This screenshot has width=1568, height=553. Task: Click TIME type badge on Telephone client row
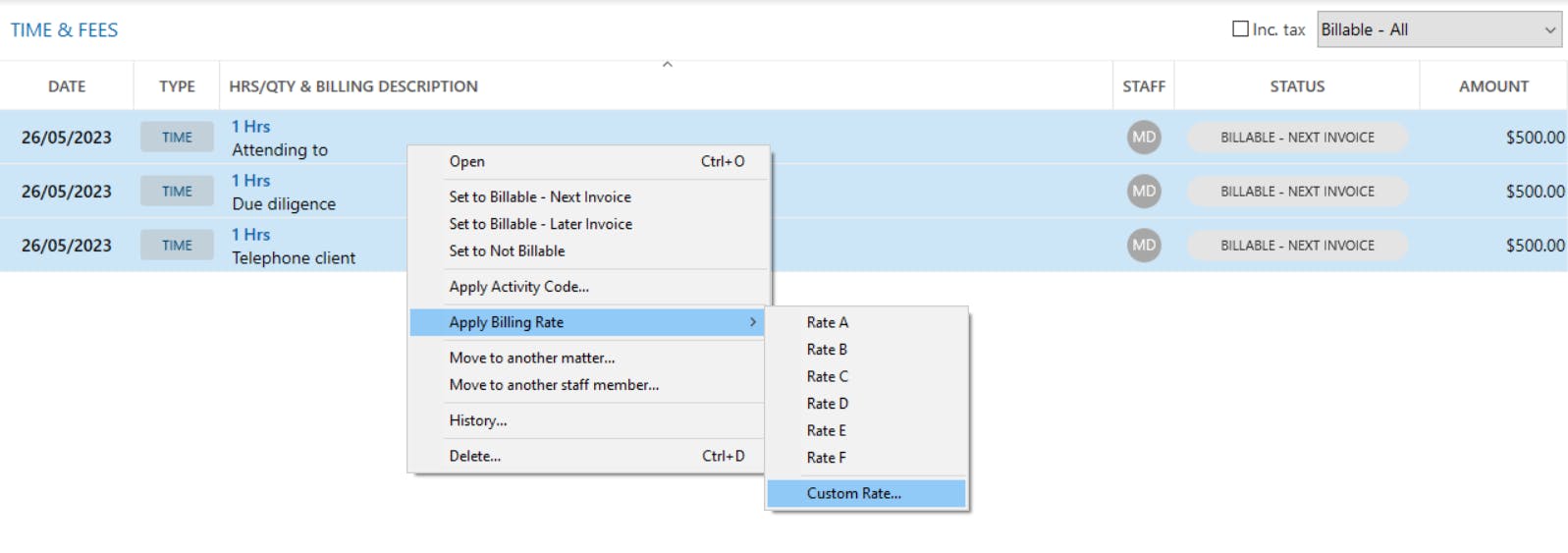(177, 246)
